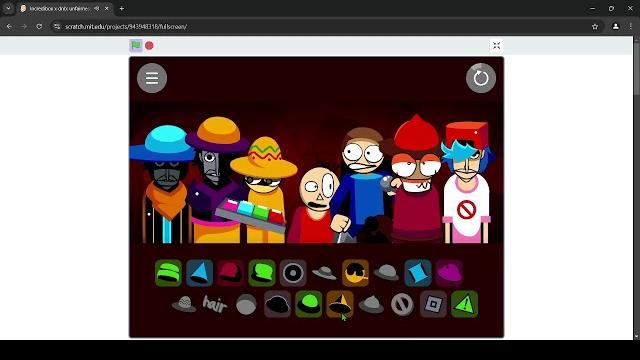The height and width of the screenshot is (360, 640).
Task: Select the purple magenta hat icon
Action: pos(449,273)
